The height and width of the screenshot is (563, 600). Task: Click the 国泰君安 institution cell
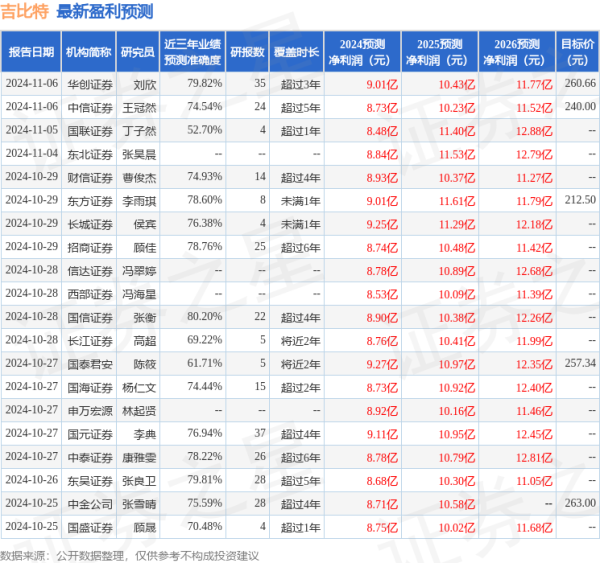90,364
